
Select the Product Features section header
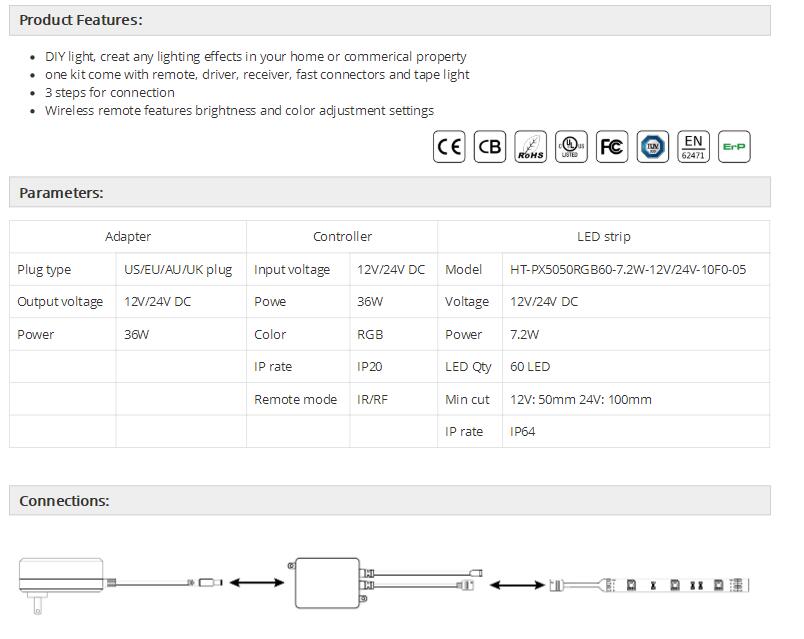coord(81,20)
